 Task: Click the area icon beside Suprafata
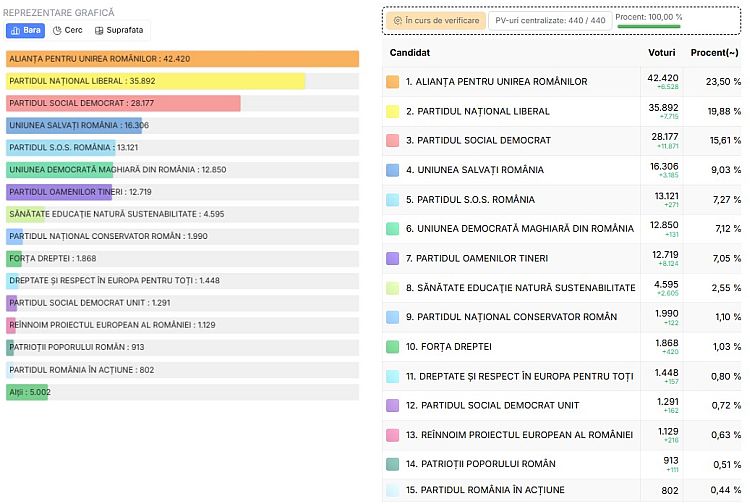(99, 31)
